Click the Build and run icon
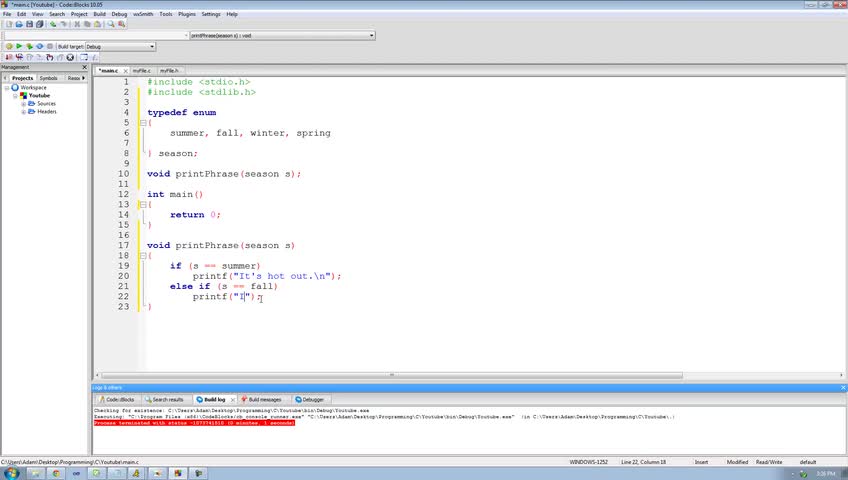The width and height of the screenshot is (848, 480). coord(29,46)
